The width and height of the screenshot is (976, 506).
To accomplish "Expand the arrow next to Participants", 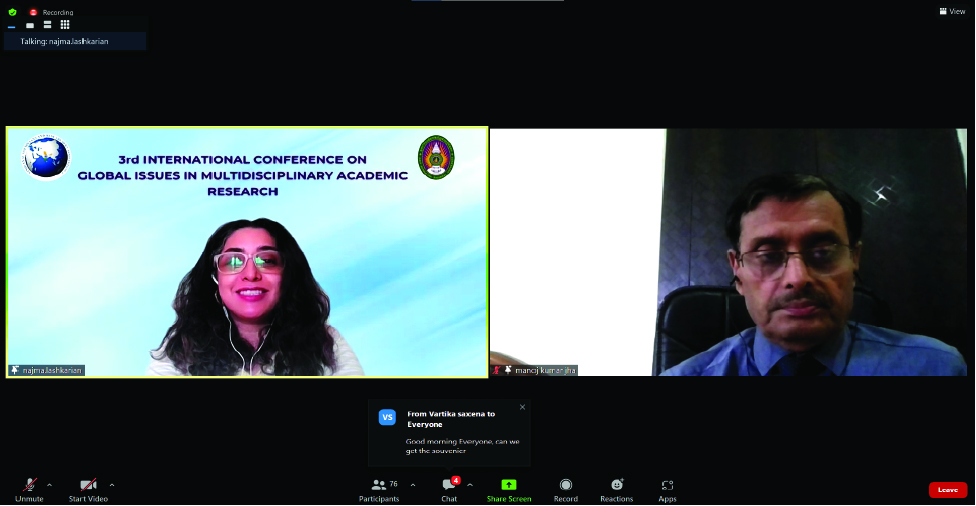I will (x=413, y=485).
